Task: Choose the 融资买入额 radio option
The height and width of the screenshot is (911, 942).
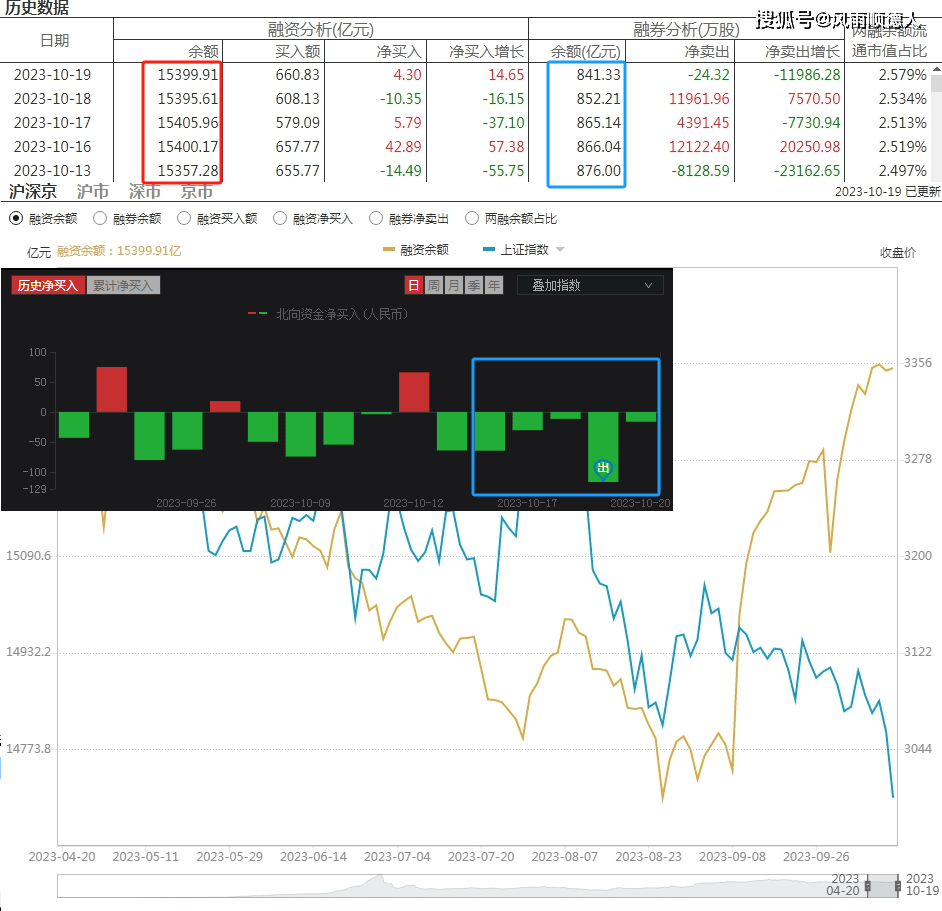Action: pos(184,218)
